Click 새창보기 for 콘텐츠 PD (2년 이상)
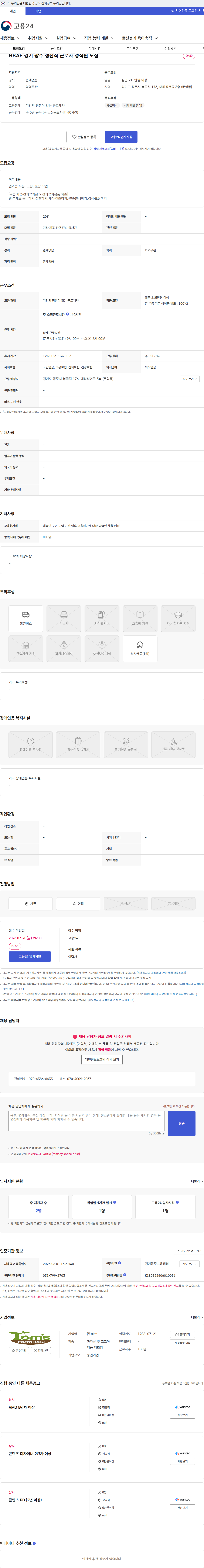This screenshot has height=1568, width=204. 183,1508
